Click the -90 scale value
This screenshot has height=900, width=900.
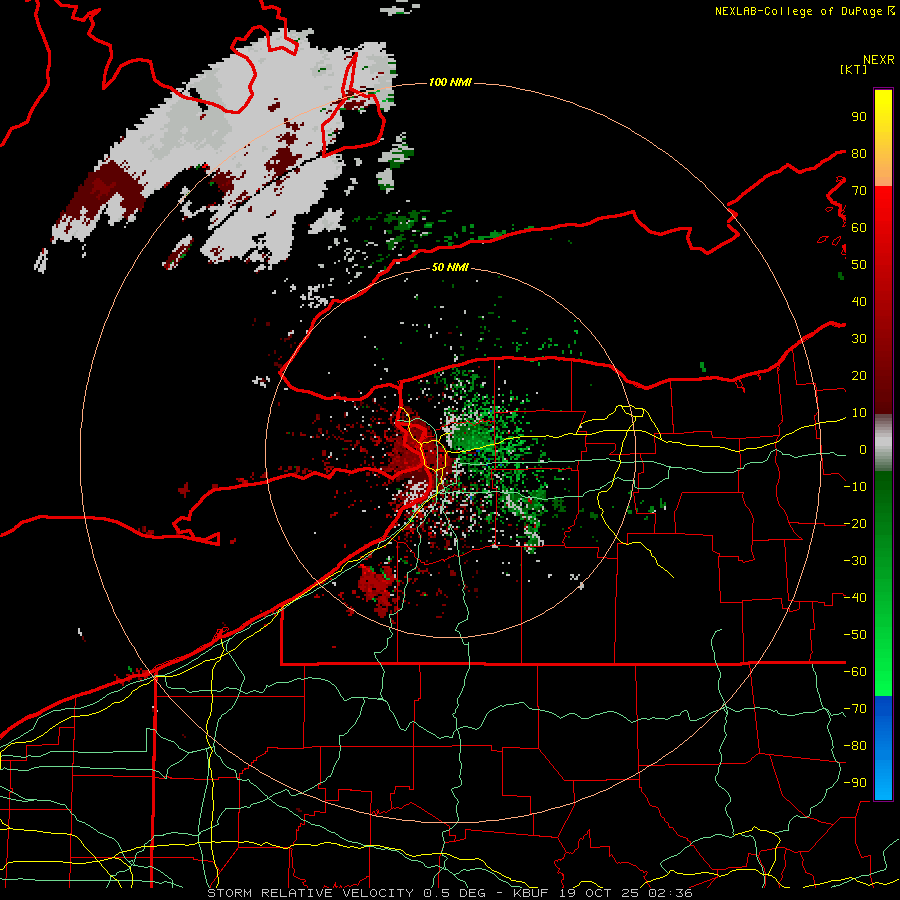coord(855,783)
